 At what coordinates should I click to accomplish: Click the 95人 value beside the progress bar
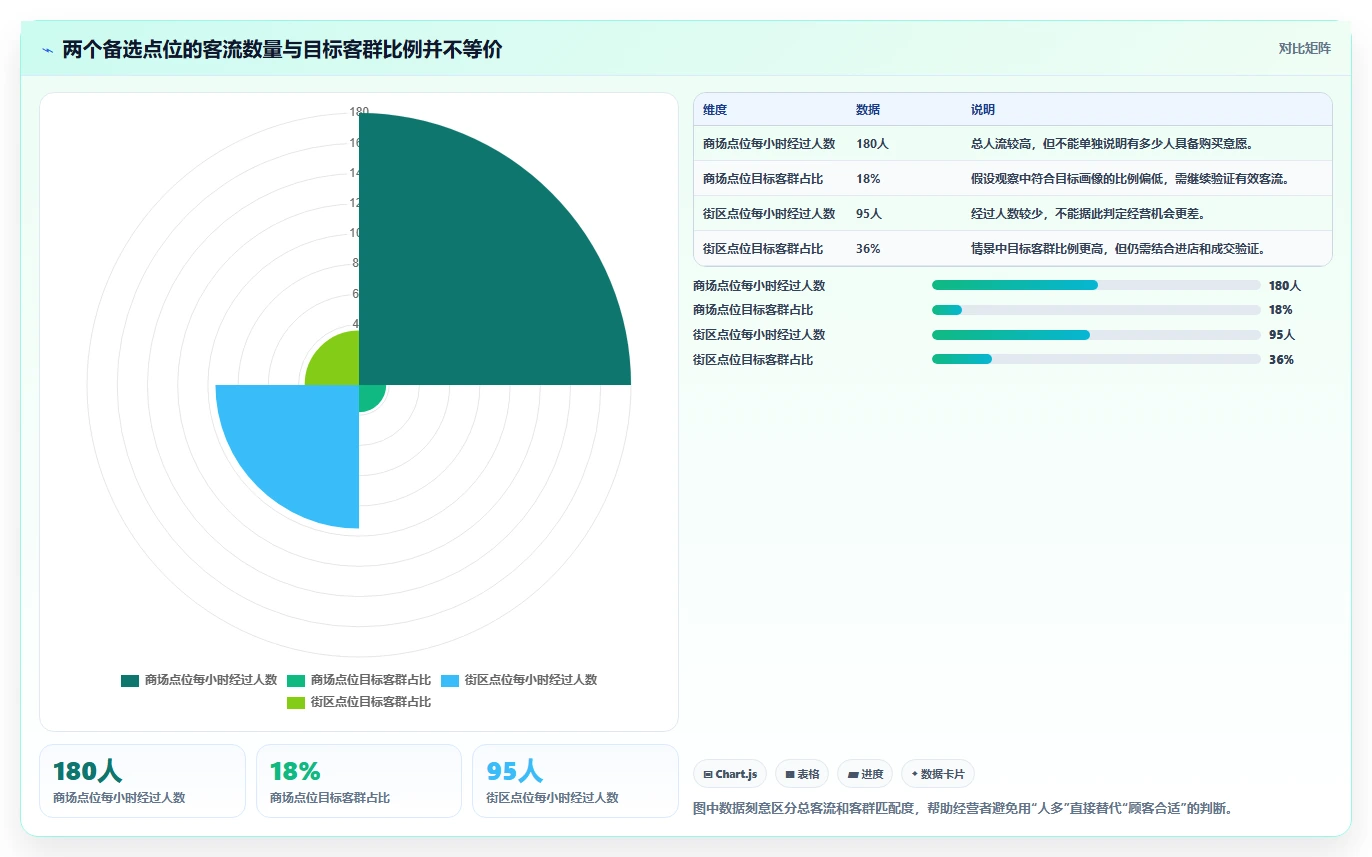(1282, 335)
